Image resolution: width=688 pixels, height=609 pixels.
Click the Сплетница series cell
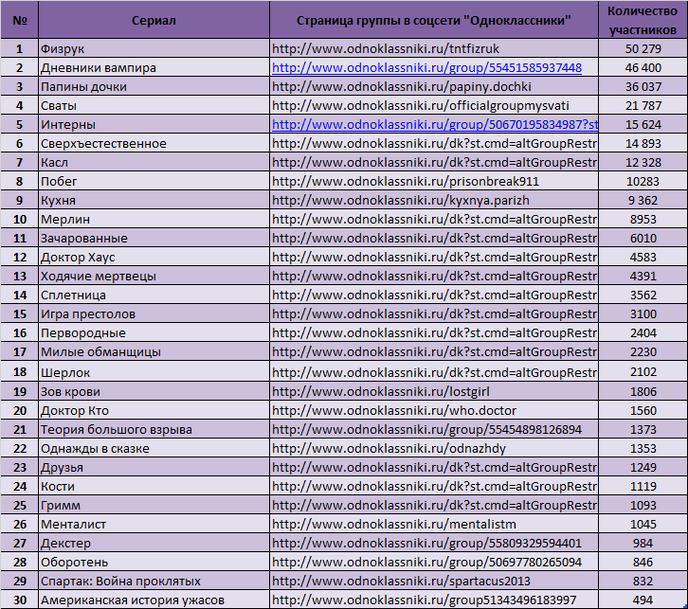click(x=154, y=295)
